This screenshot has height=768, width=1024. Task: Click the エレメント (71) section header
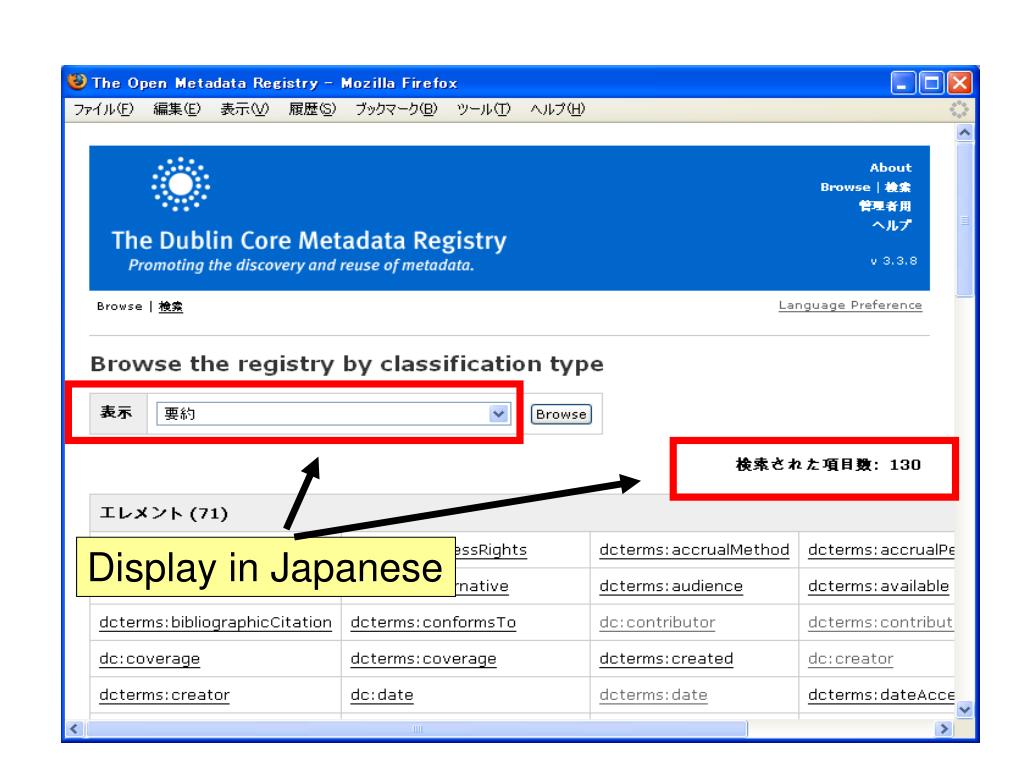coord(163,513)
